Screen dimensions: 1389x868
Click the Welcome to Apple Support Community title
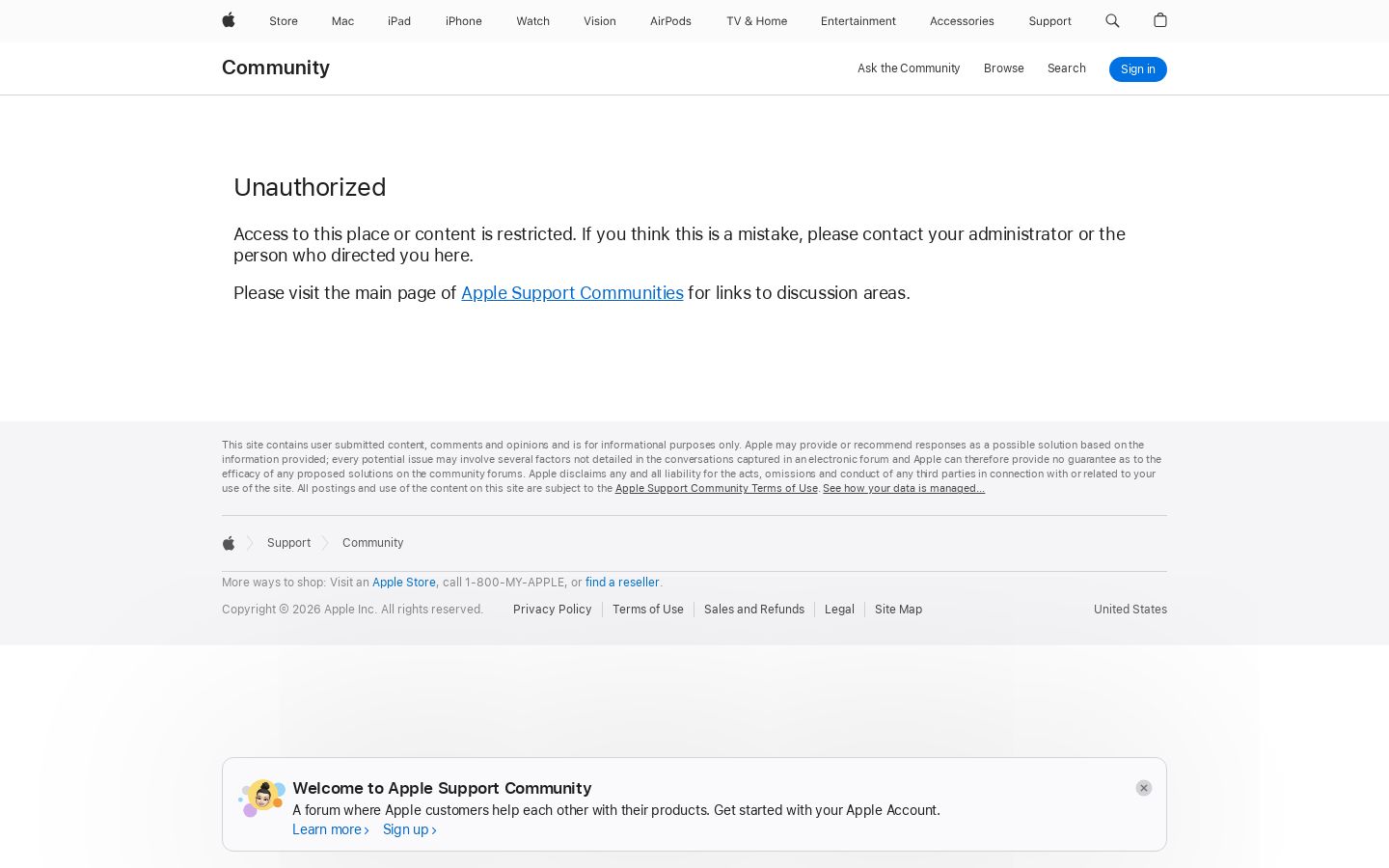pos(442,788)
